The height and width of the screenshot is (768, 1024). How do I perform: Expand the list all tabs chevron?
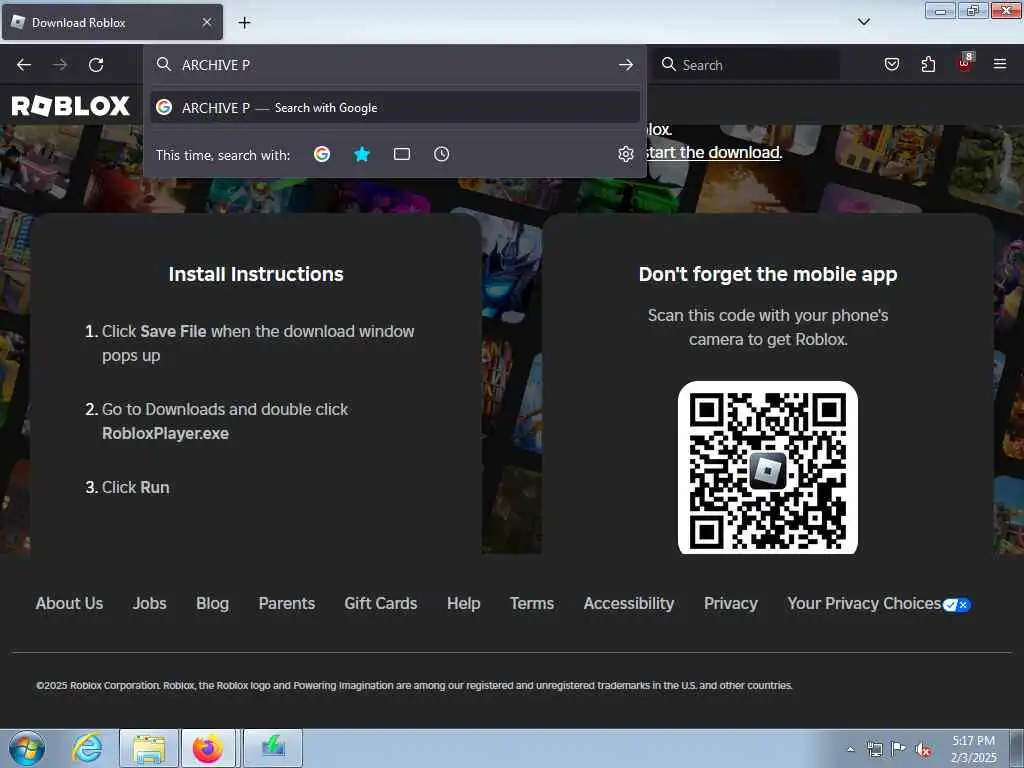coord(863,22)
